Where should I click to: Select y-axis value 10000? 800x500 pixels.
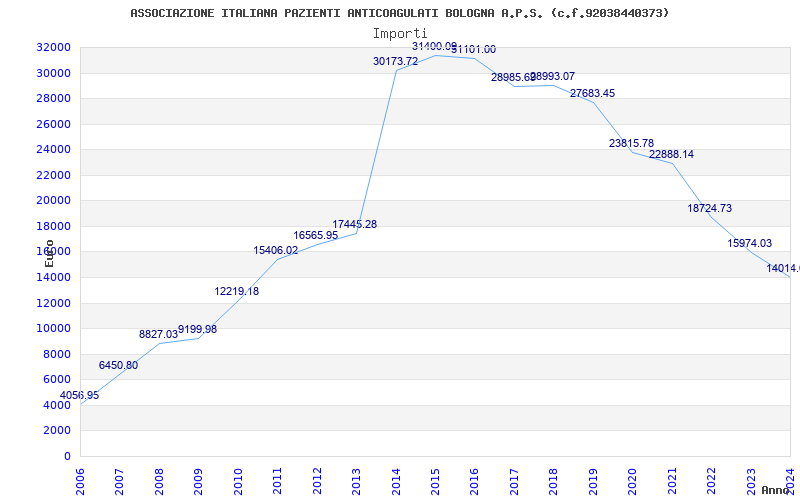click(x=53, y=329)
